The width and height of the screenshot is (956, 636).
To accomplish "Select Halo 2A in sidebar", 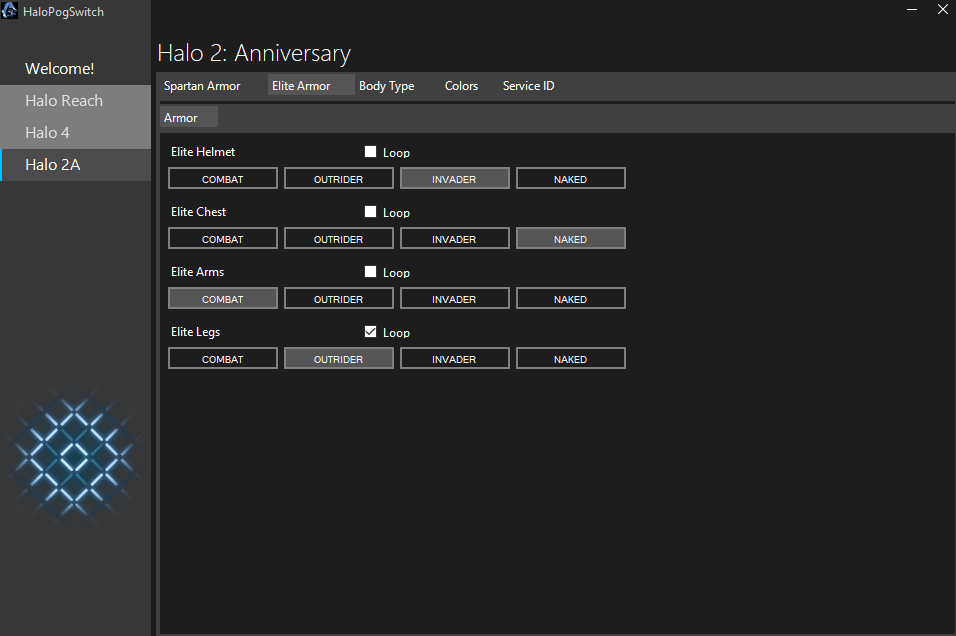I will (76, 165).
